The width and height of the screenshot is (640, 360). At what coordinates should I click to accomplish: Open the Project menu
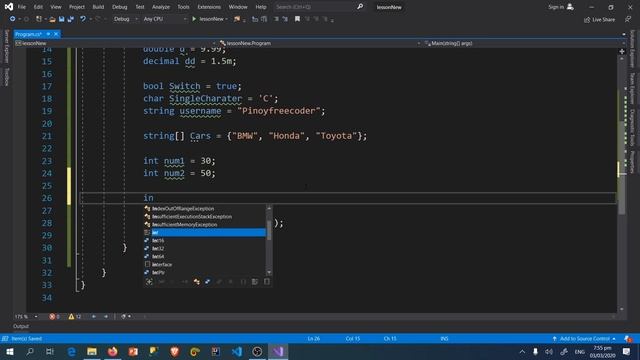(x=77, y=7)
